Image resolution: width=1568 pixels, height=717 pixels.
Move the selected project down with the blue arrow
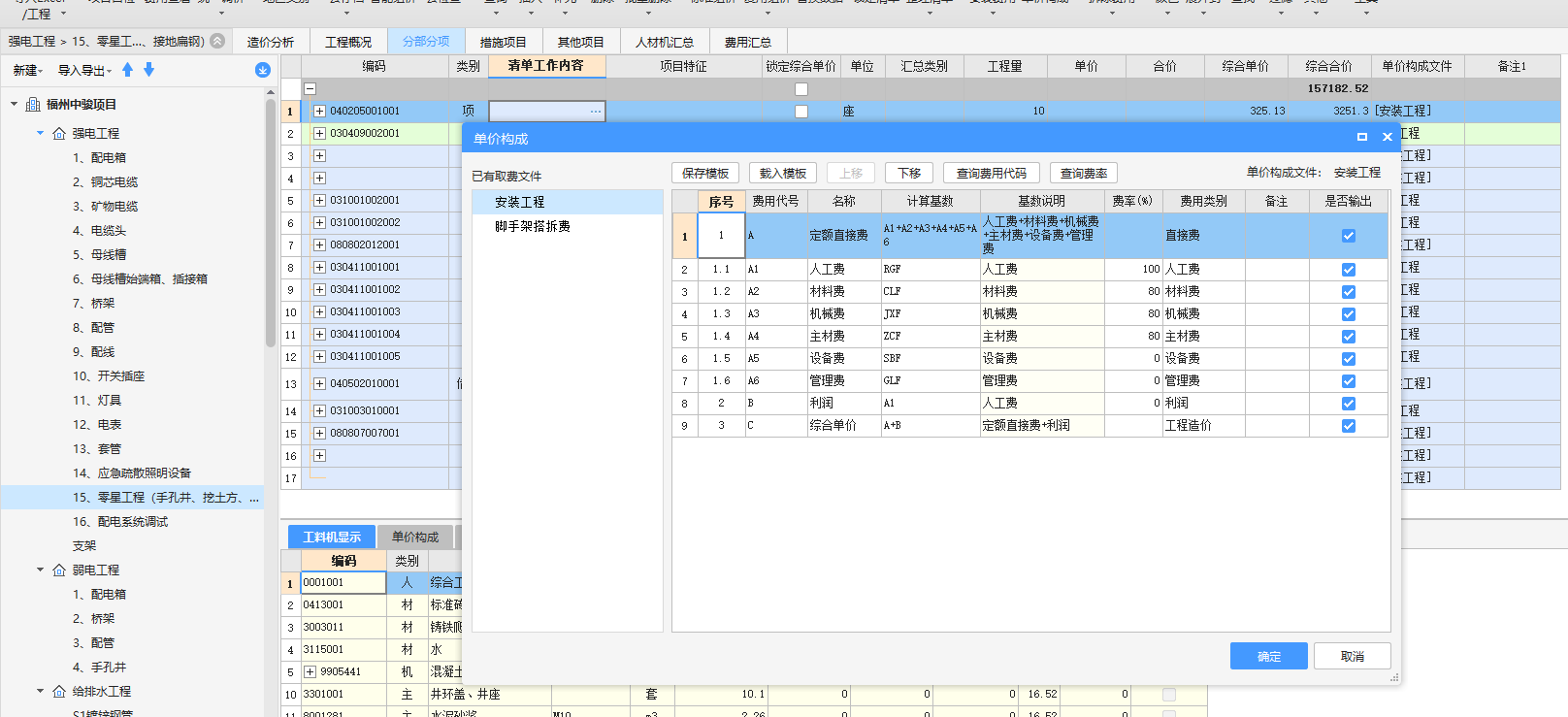tap(148, 70)
